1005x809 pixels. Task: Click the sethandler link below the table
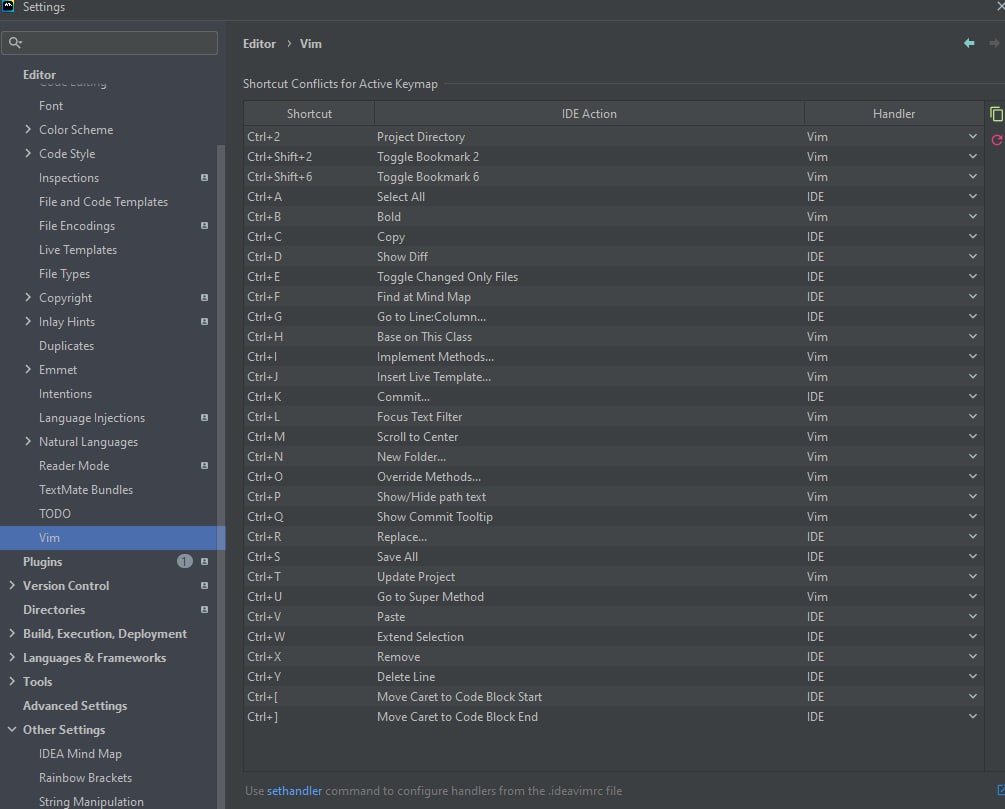point(294,791)
